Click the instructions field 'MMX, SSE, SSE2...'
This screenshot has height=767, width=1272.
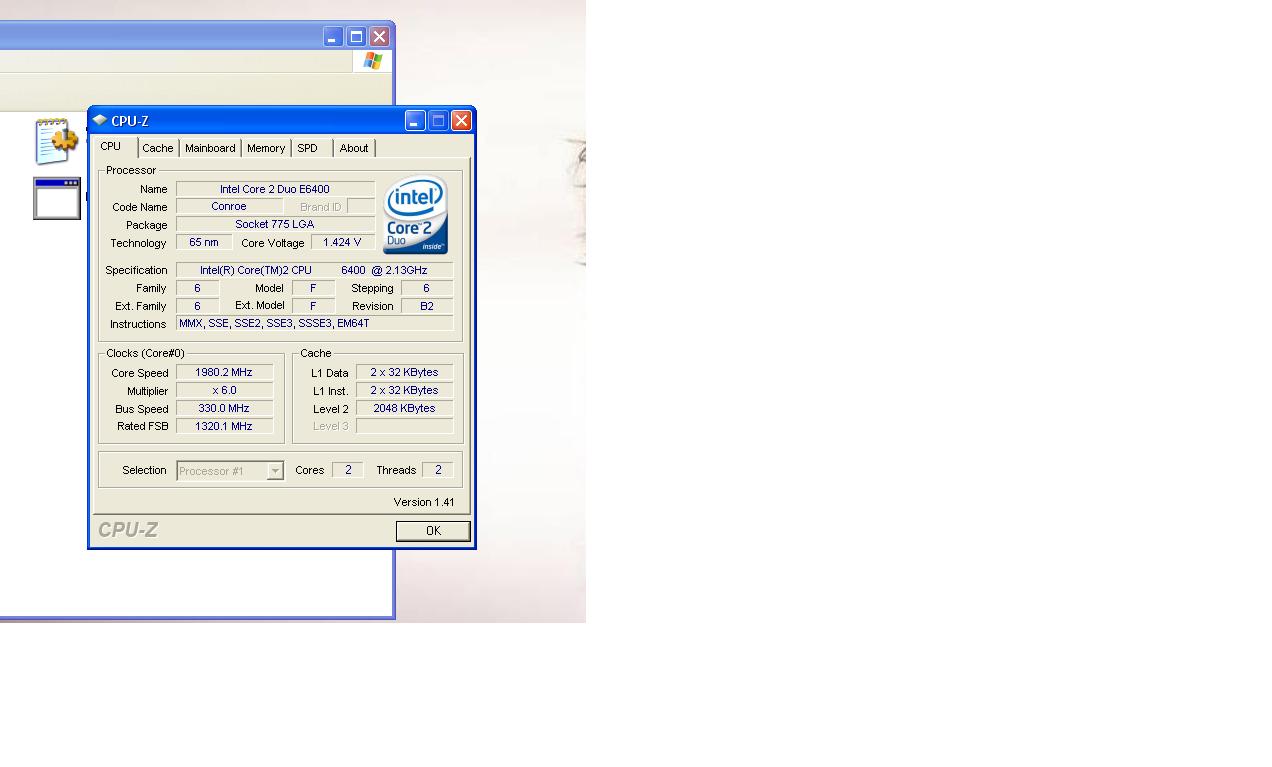click(x=314, y=323)
